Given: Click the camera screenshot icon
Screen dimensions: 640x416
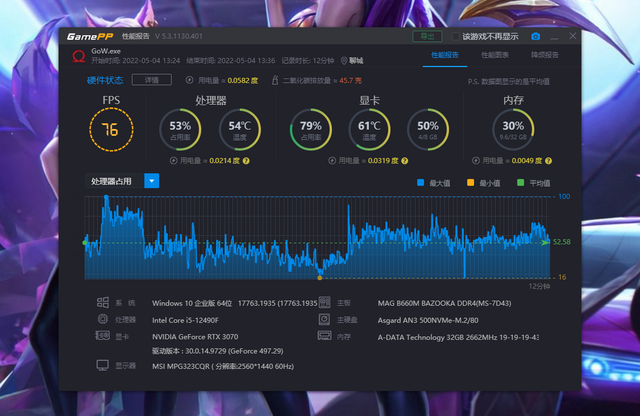Looking at the screenshot, I should [x=536, y=36].
